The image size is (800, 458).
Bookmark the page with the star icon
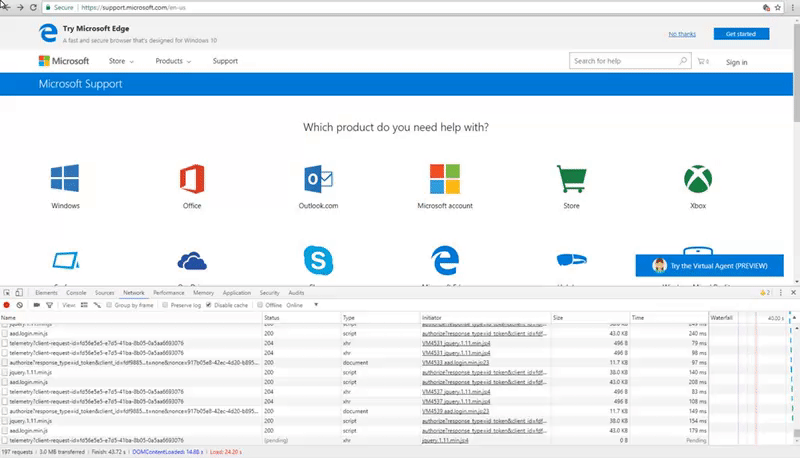(x=778, y=8)
